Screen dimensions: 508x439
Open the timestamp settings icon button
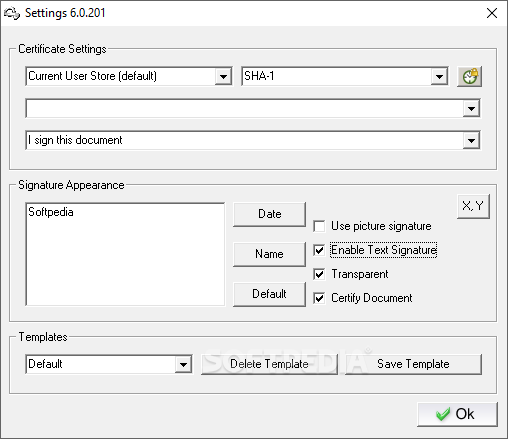(x=469, y=77)
